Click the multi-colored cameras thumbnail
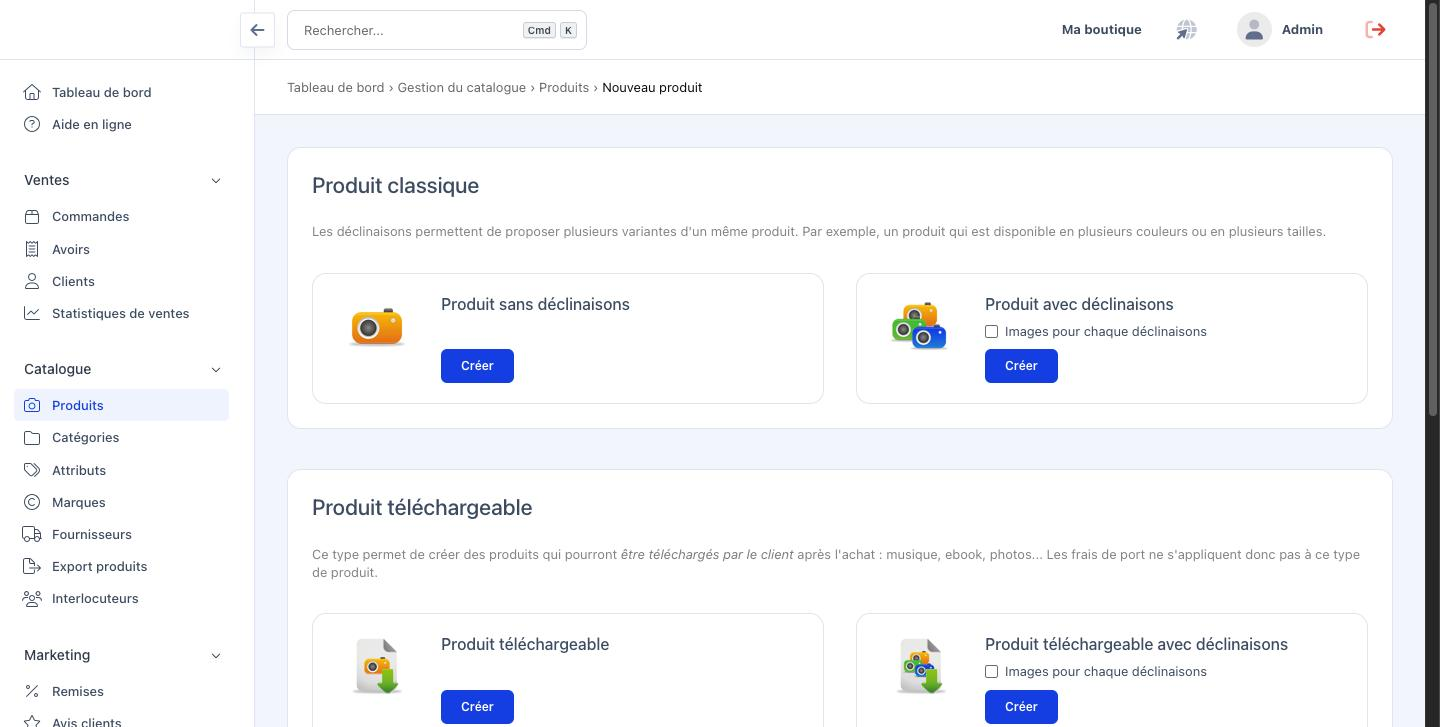Screen dimensions: 1440x727 [919, 326]
